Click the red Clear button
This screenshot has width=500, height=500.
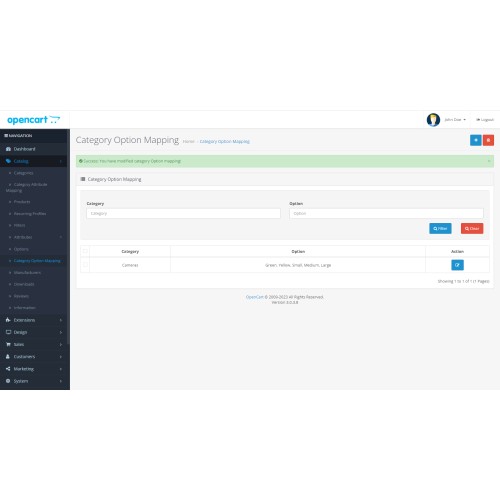point(472,228)
